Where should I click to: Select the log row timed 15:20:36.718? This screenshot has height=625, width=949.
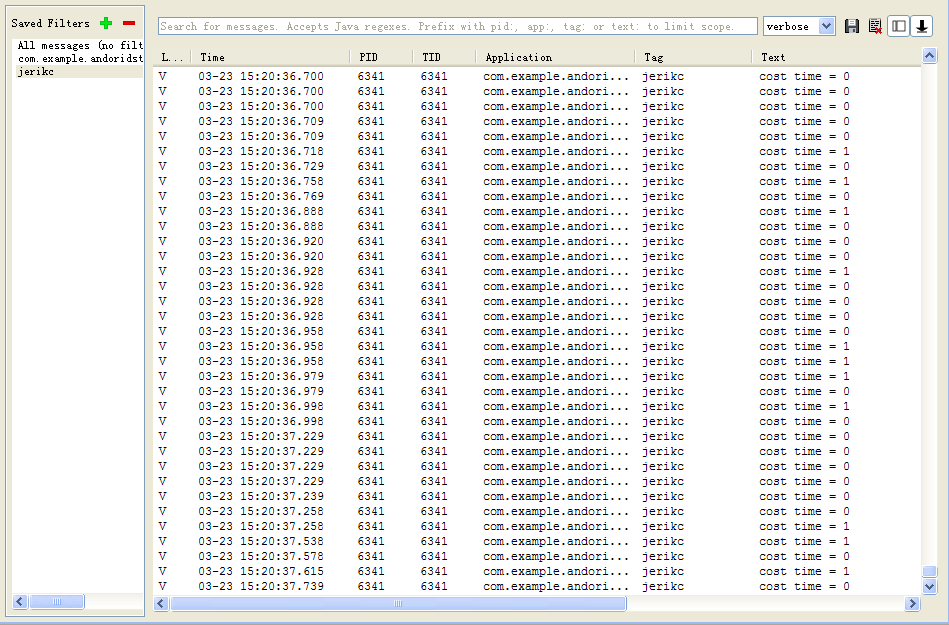537,151
